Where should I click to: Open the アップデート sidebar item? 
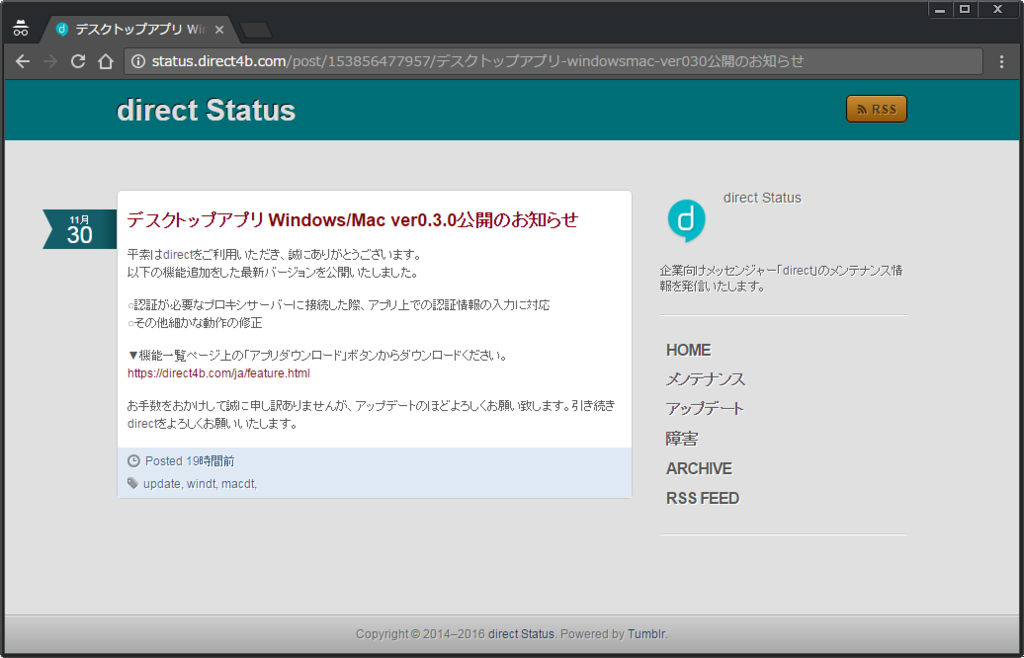(705, 409)
